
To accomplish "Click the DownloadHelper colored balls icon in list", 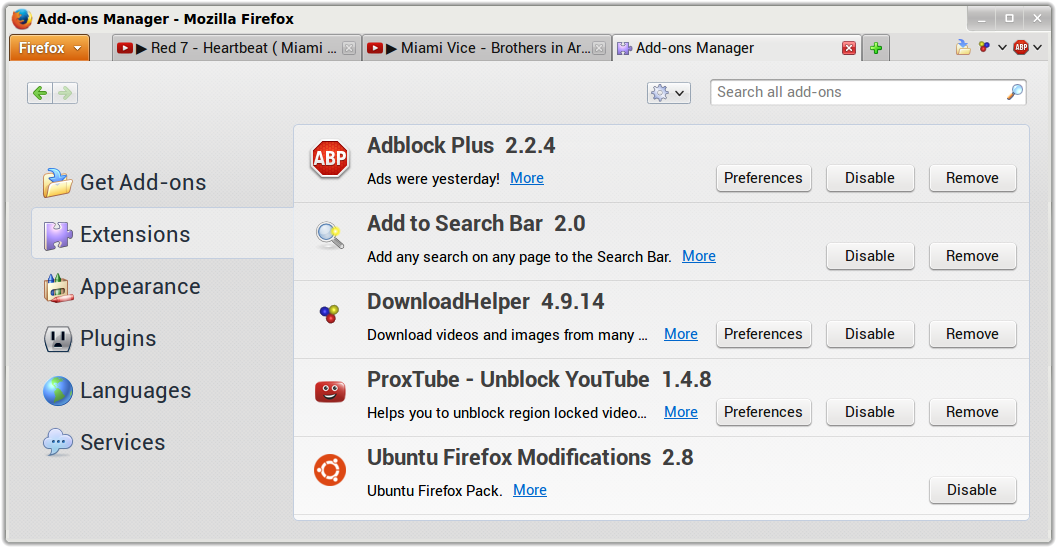I will point(330,314).
